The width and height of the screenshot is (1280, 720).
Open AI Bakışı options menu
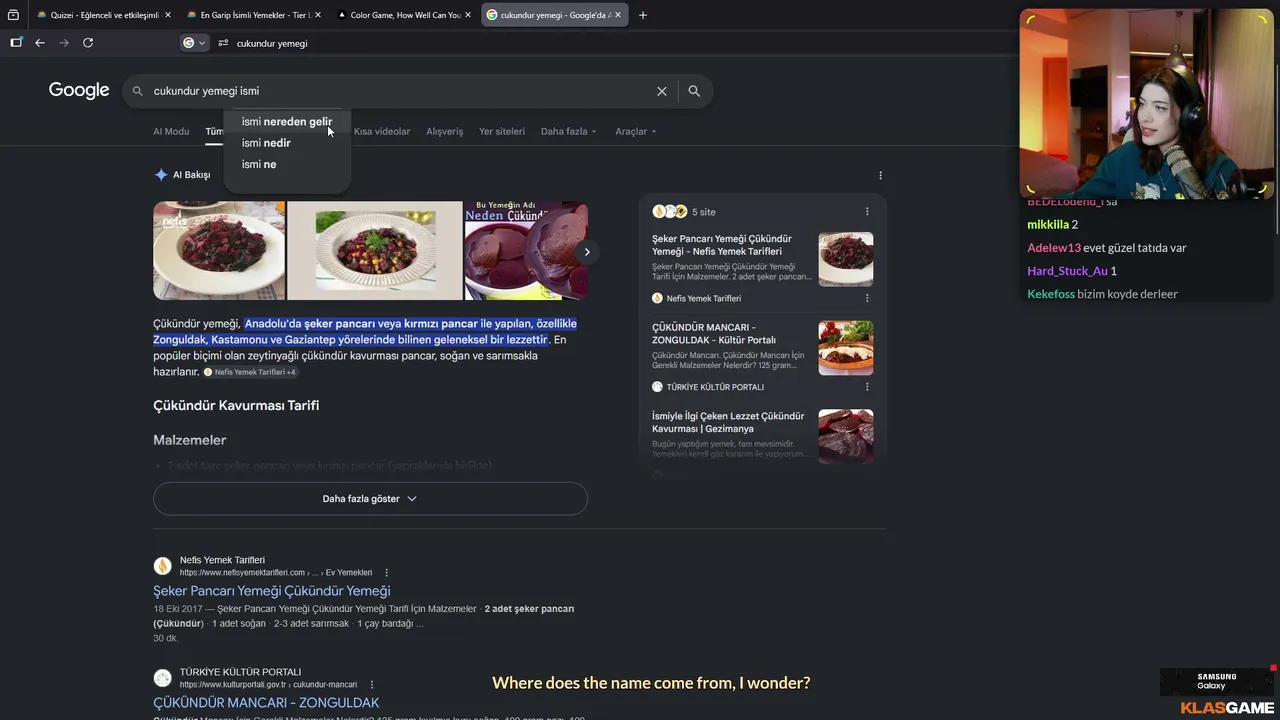click(880, 175)
